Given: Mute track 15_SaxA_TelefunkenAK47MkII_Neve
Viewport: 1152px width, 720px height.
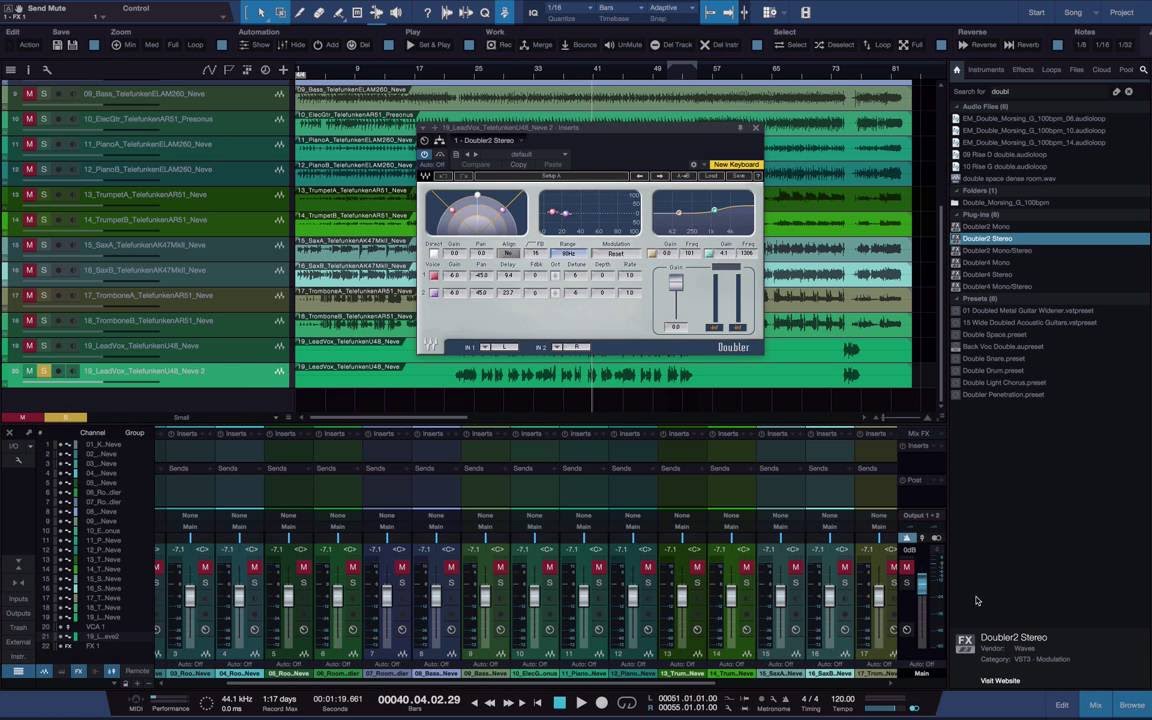Looking at the screenshot, I should [x=29, y=245].
